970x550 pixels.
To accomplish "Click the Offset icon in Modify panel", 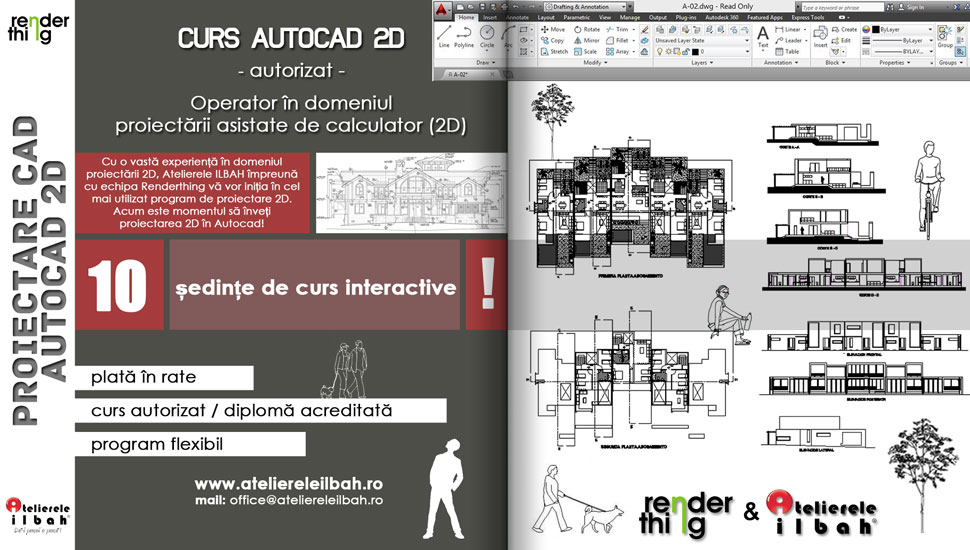I will 644,52.
